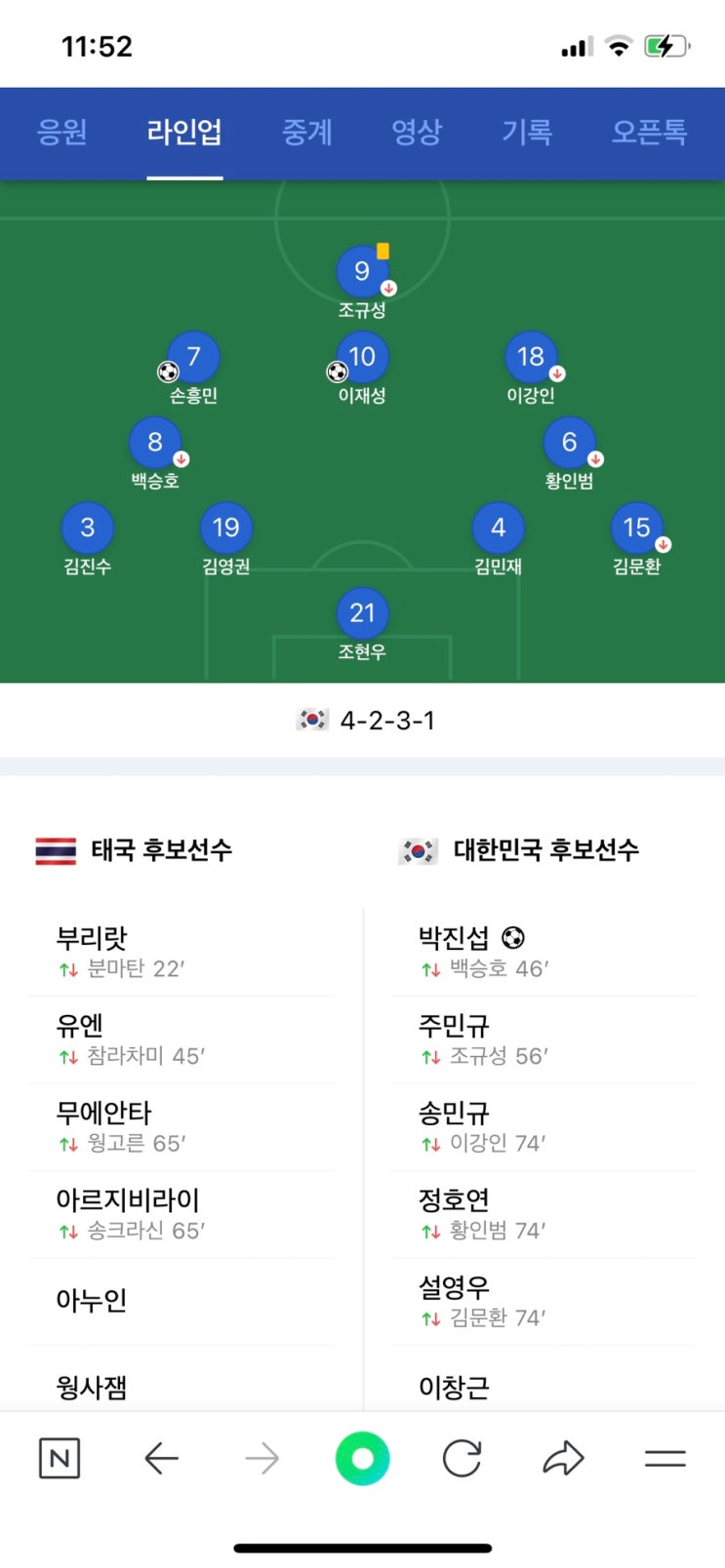Open the 중계 tab

[307, 132]
